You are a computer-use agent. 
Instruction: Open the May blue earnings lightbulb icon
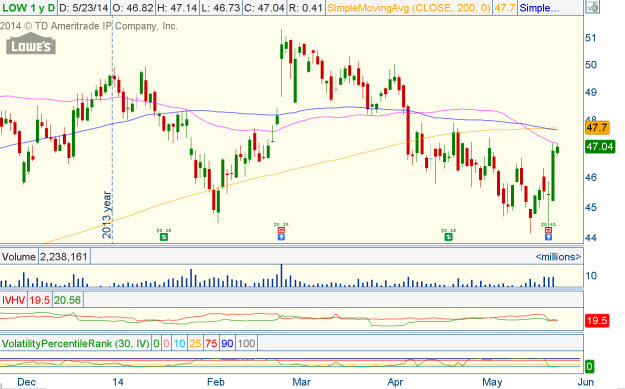[548, 237]
